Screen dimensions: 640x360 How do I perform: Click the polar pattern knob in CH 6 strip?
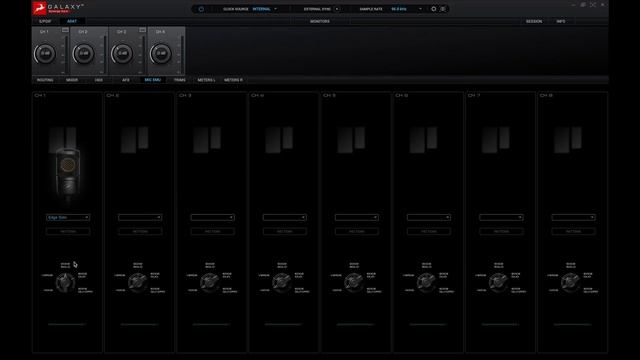pyautogui.click(x=426, y=282)
